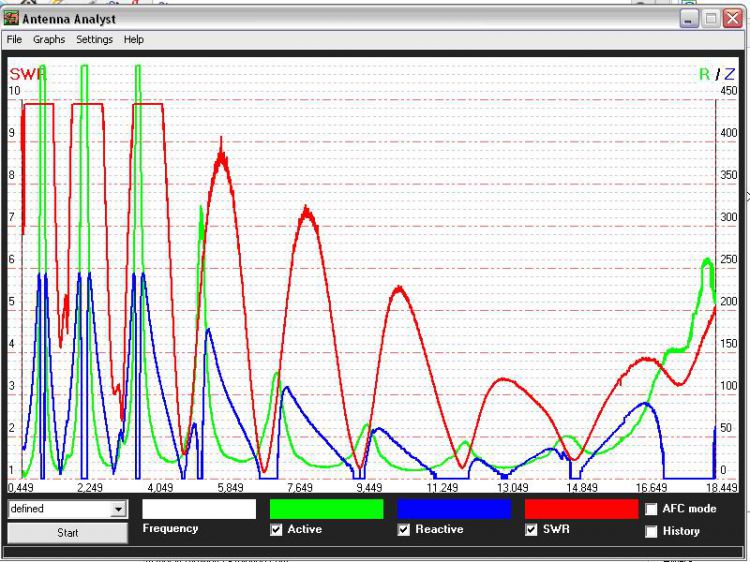Click the Start button
This screenshot has height=562, width=750.
tap(67, 532)
